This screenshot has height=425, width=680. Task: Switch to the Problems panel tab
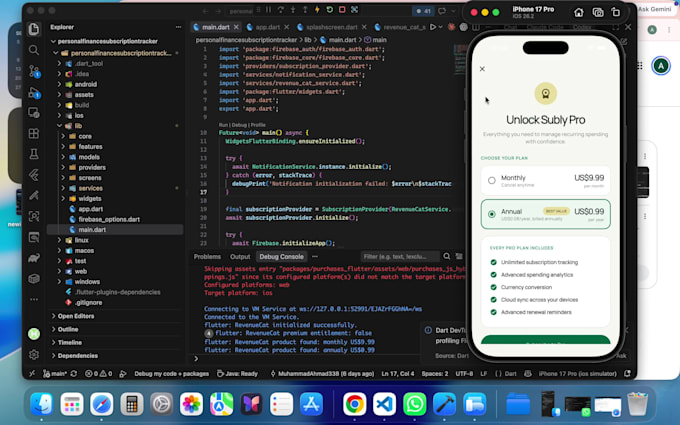pos(207,256)
